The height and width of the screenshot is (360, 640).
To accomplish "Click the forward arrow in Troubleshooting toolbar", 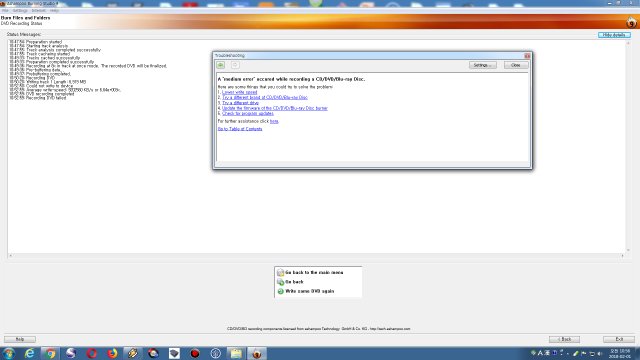I will tap(235, 65).
